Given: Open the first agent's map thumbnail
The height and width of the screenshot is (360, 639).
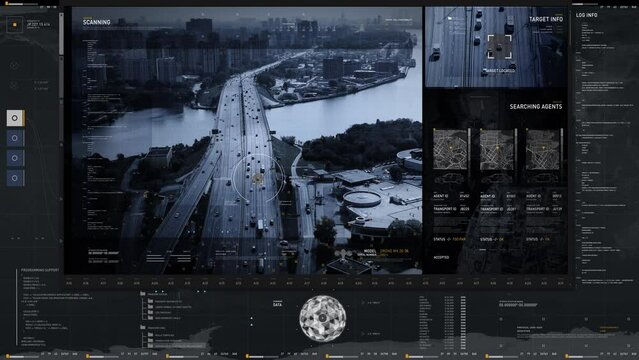Looking at the screenshot, I should pyautogui.click(x=450, y=150).
